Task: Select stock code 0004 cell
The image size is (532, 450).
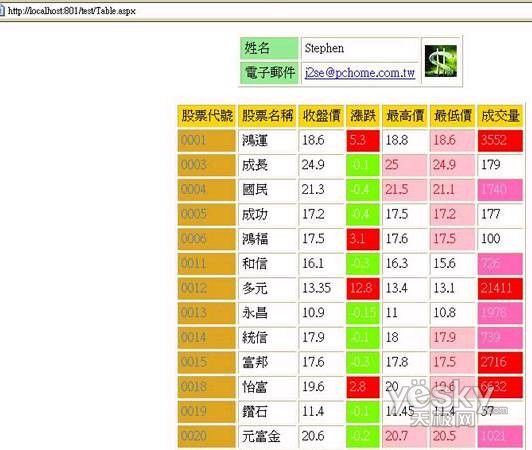Action: coord(207,190)
